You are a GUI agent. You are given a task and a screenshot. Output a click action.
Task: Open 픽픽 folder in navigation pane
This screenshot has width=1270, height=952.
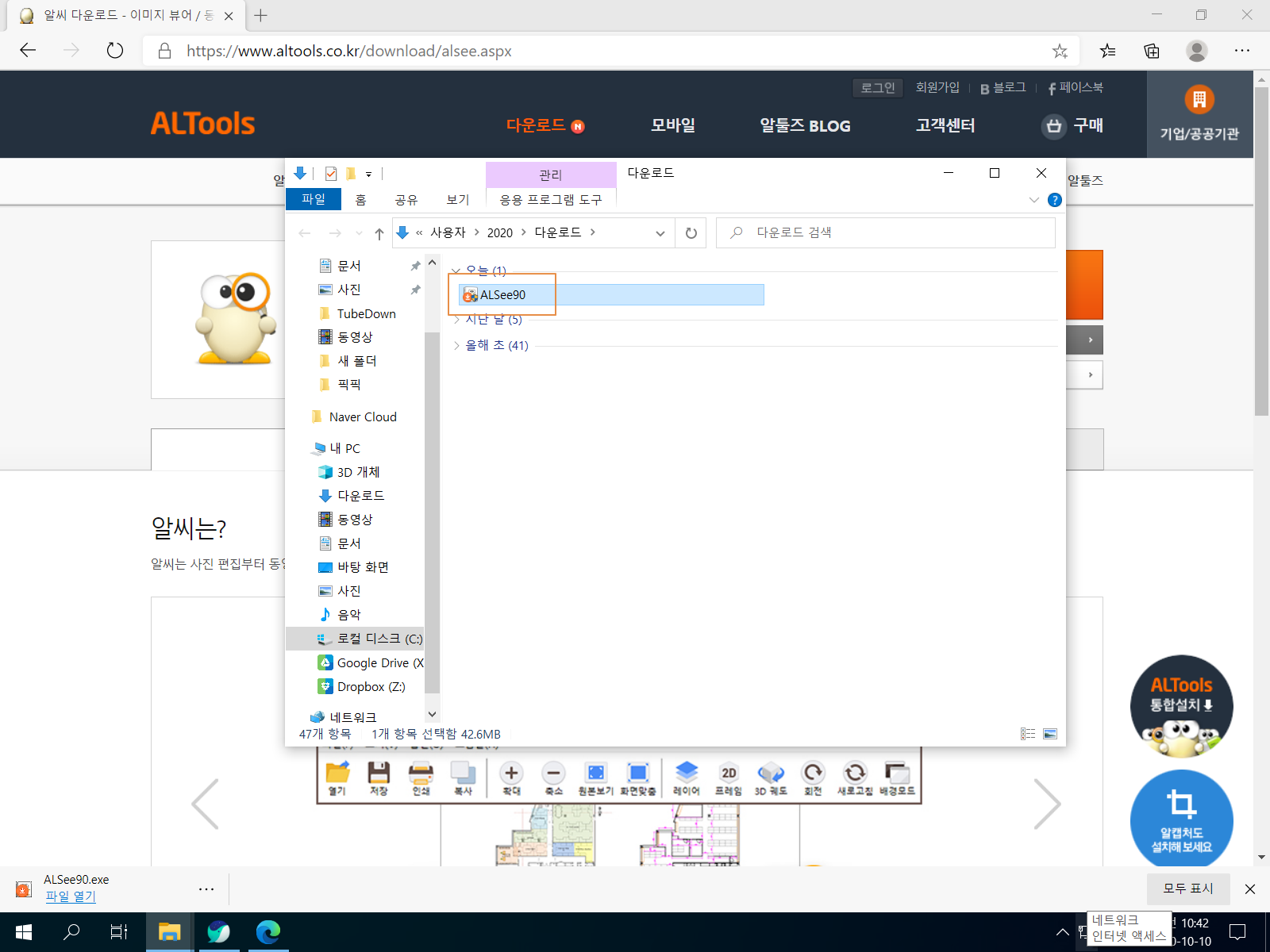(348, 385)
